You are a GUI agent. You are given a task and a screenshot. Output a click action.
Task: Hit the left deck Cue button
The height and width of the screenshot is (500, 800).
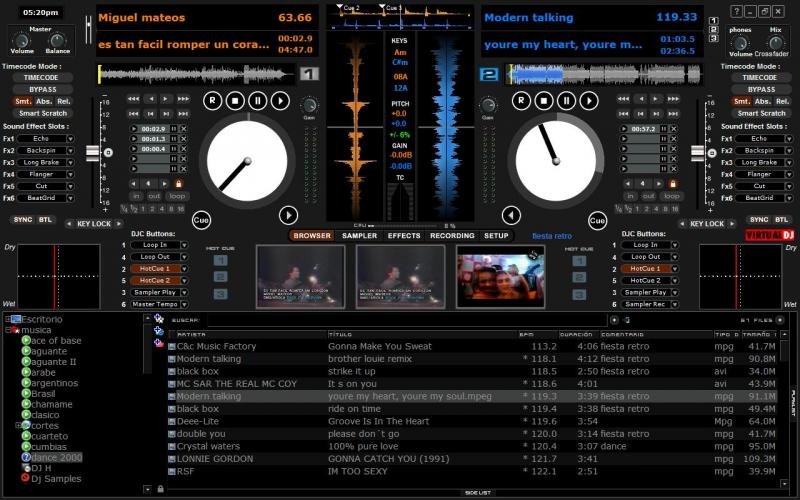(x=201, y=220)
